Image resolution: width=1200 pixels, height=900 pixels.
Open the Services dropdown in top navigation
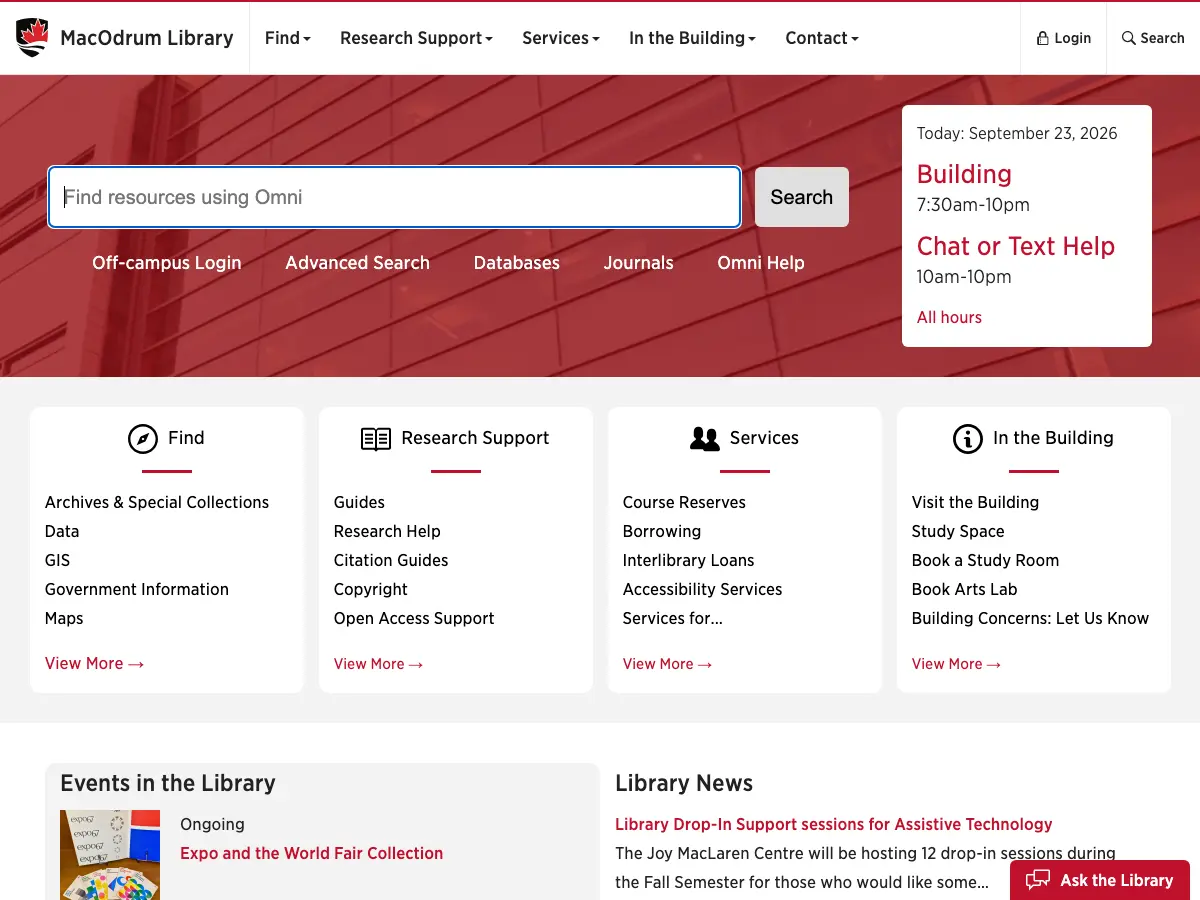pyautogui.click(x=561, y=38)
